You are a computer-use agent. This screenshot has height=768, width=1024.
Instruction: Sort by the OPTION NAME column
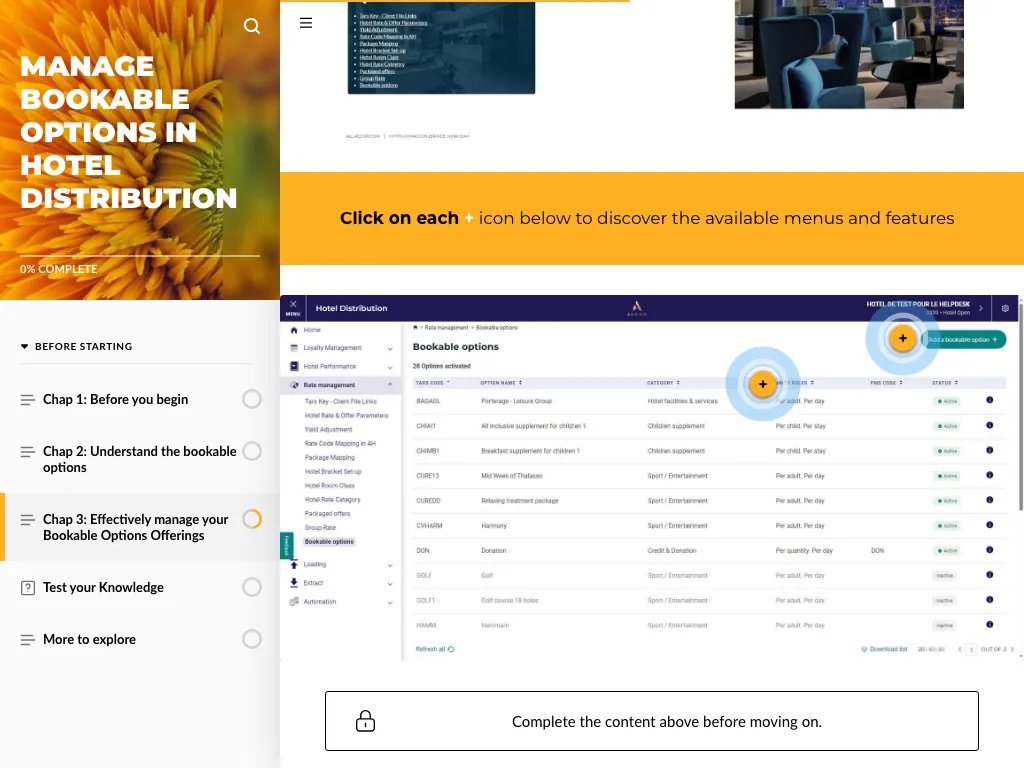point(501,383)
